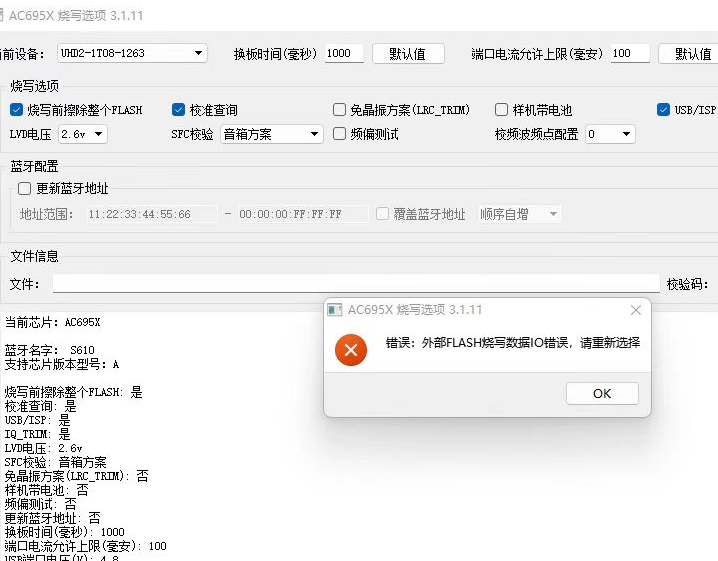The image size is (718, 561).
Task: Click log line 当前芯片: AC695X
Action: point(52,322)
